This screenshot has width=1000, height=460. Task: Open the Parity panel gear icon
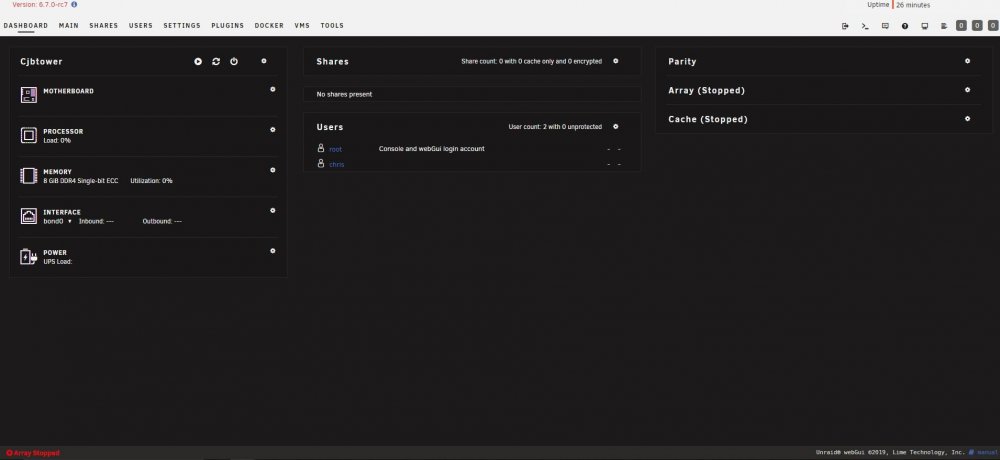pos(967,61)
